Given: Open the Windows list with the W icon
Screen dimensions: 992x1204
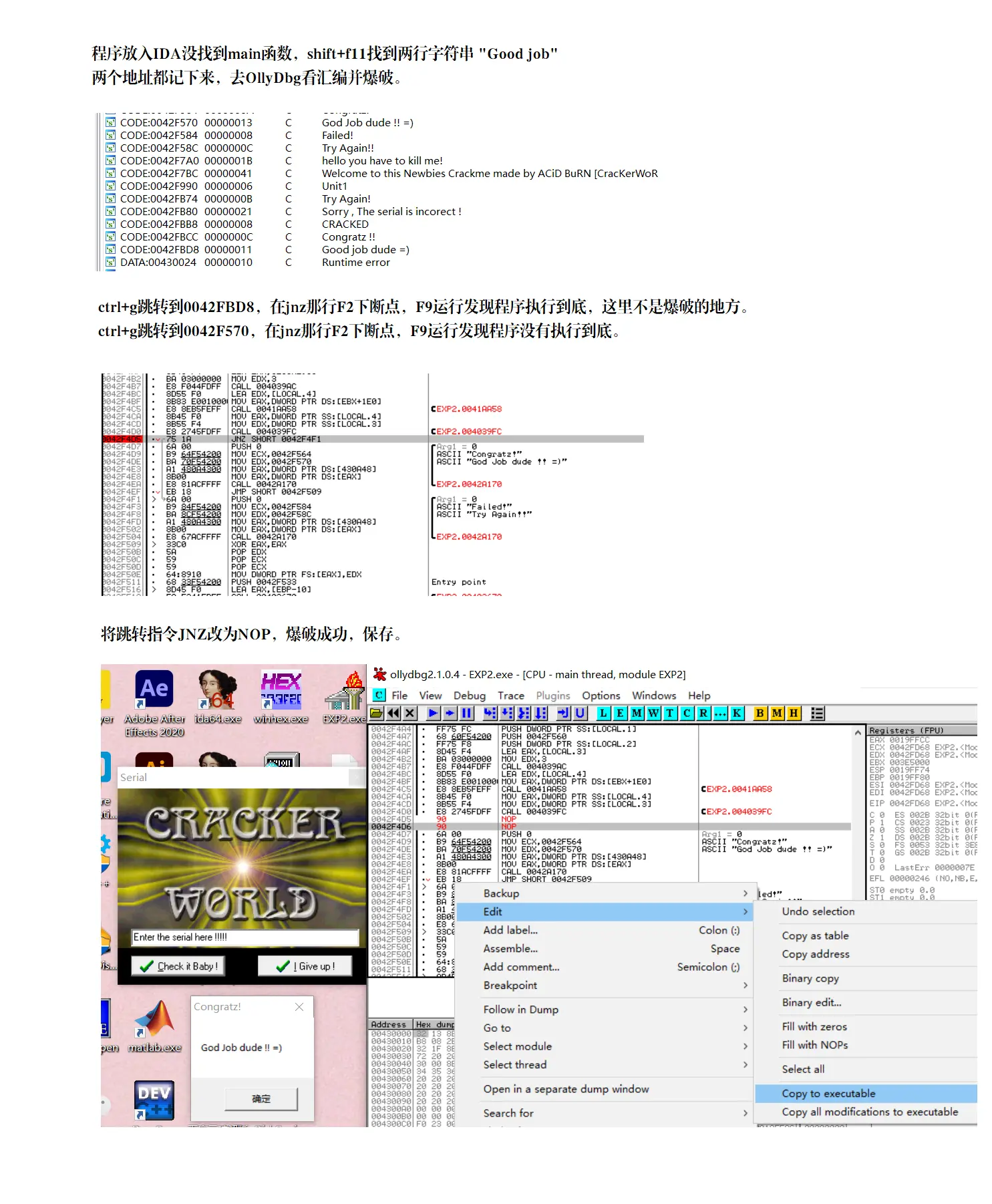Looking at the screenshot, I should pyautogui.click(x=653, y=713).
